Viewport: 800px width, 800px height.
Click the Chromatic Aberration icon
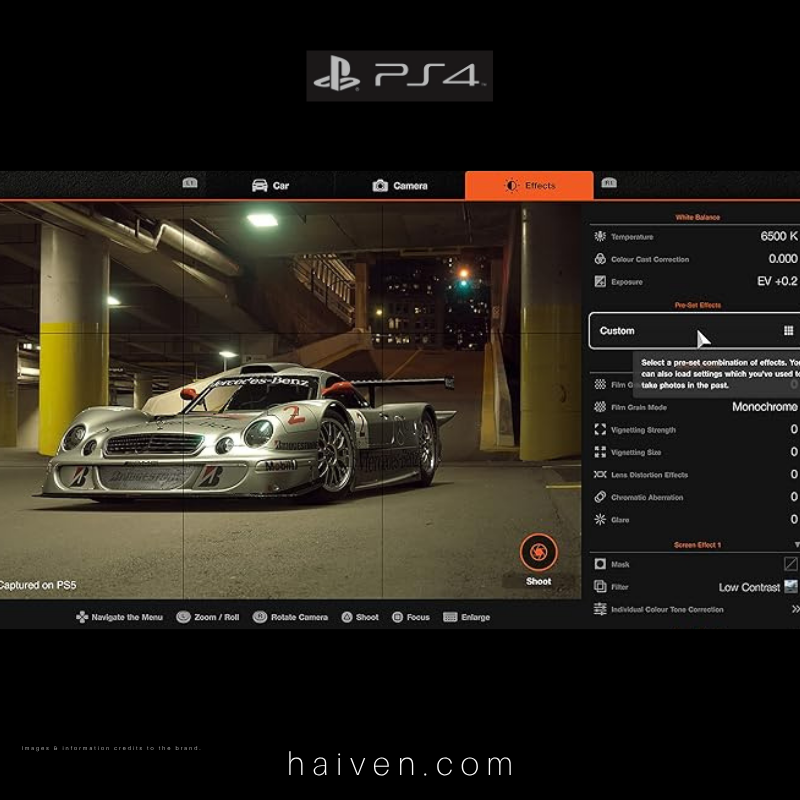(599, 497)
